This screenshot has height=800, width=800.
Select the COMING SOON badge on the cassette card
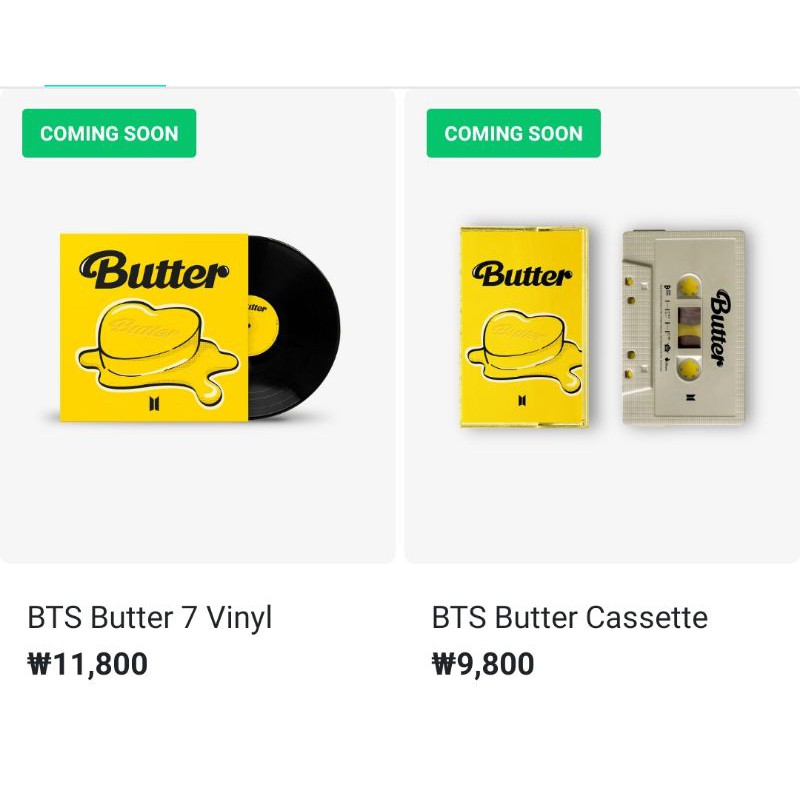pyautogui.click(x=513, y=133)
